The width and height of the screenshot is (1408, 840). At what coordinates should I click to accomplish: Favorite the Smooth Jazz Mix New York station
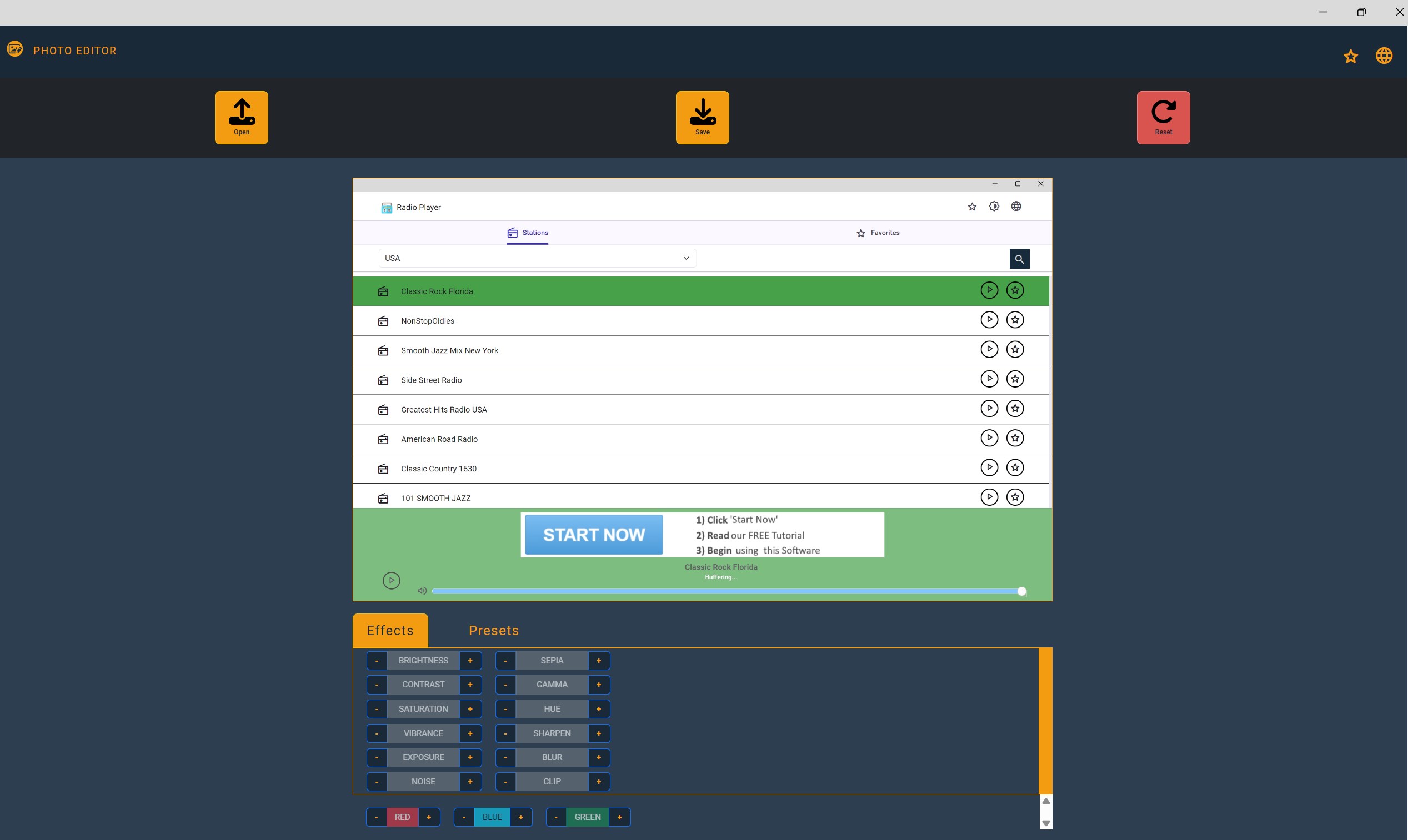(1015, 349)
